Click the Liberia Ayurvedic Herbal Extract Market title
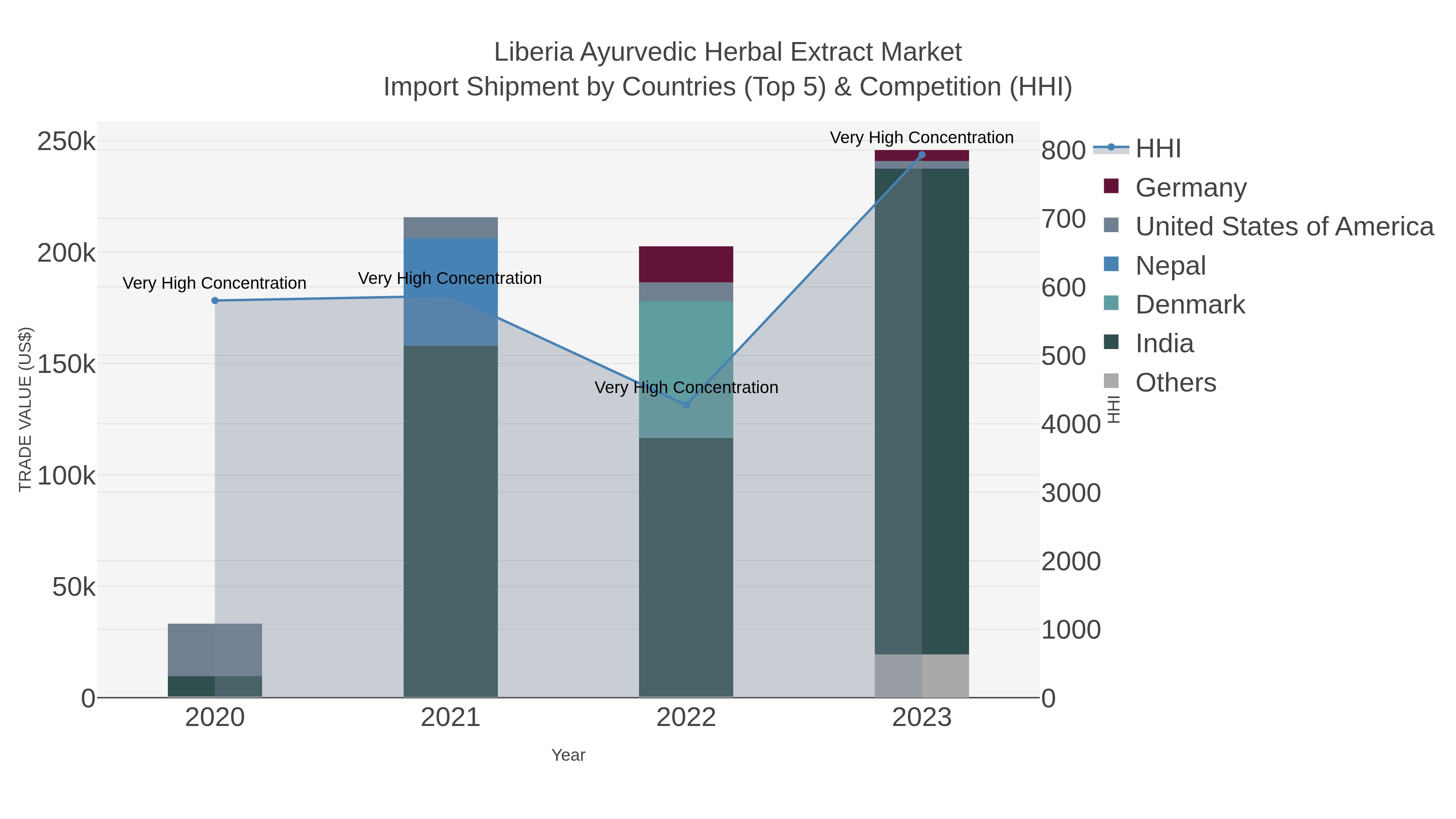 [728, 52]
